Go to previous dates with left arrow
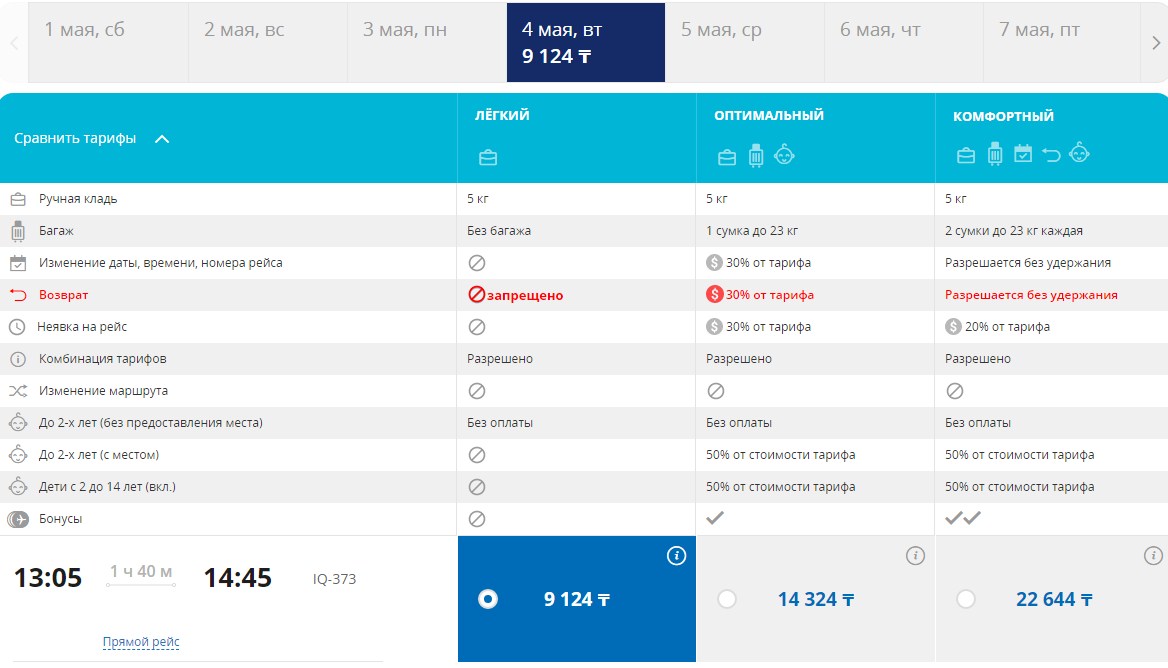 pos(14,43)
